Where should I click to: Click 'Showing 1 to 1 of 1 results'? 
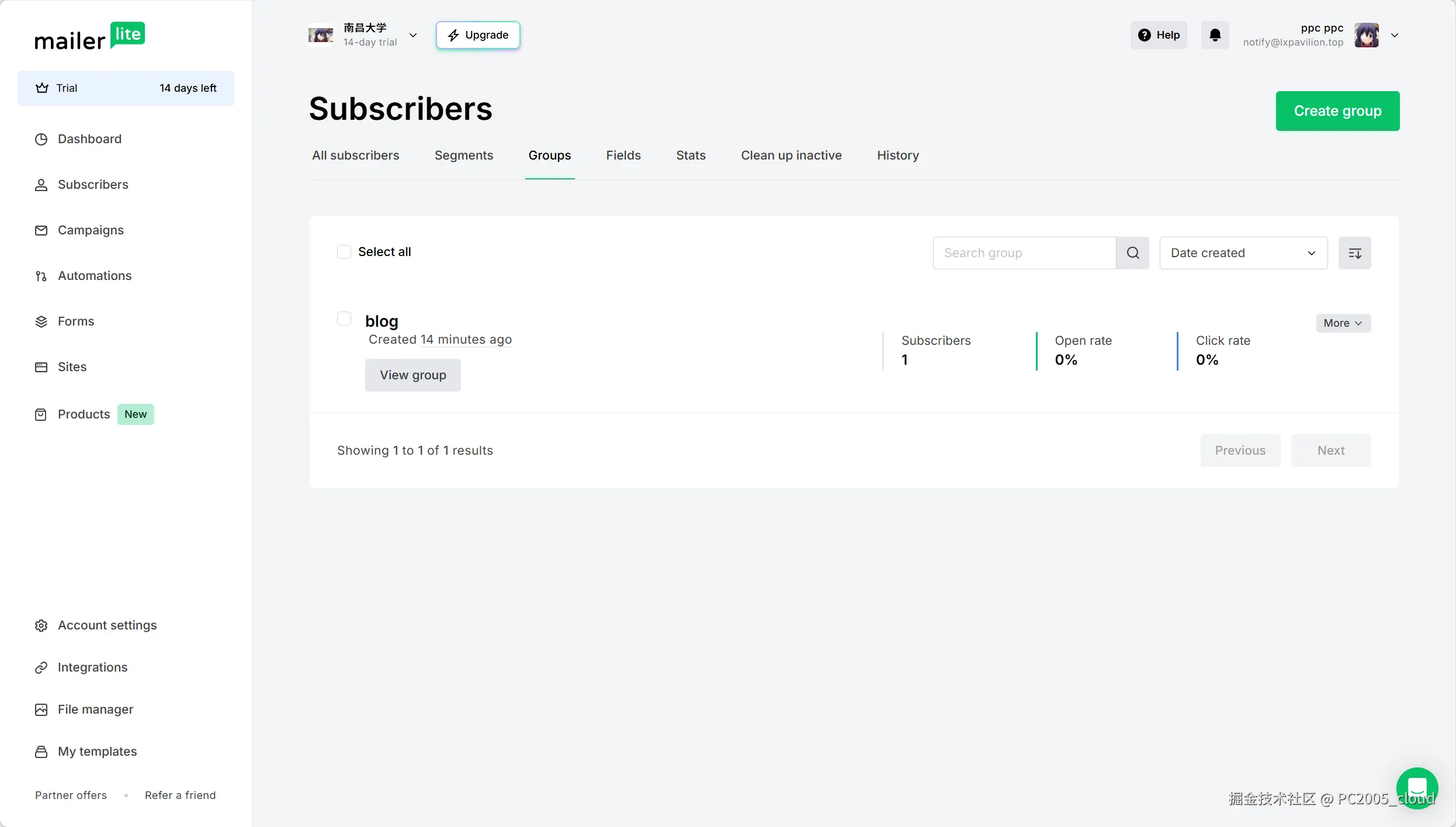(415, 451)
